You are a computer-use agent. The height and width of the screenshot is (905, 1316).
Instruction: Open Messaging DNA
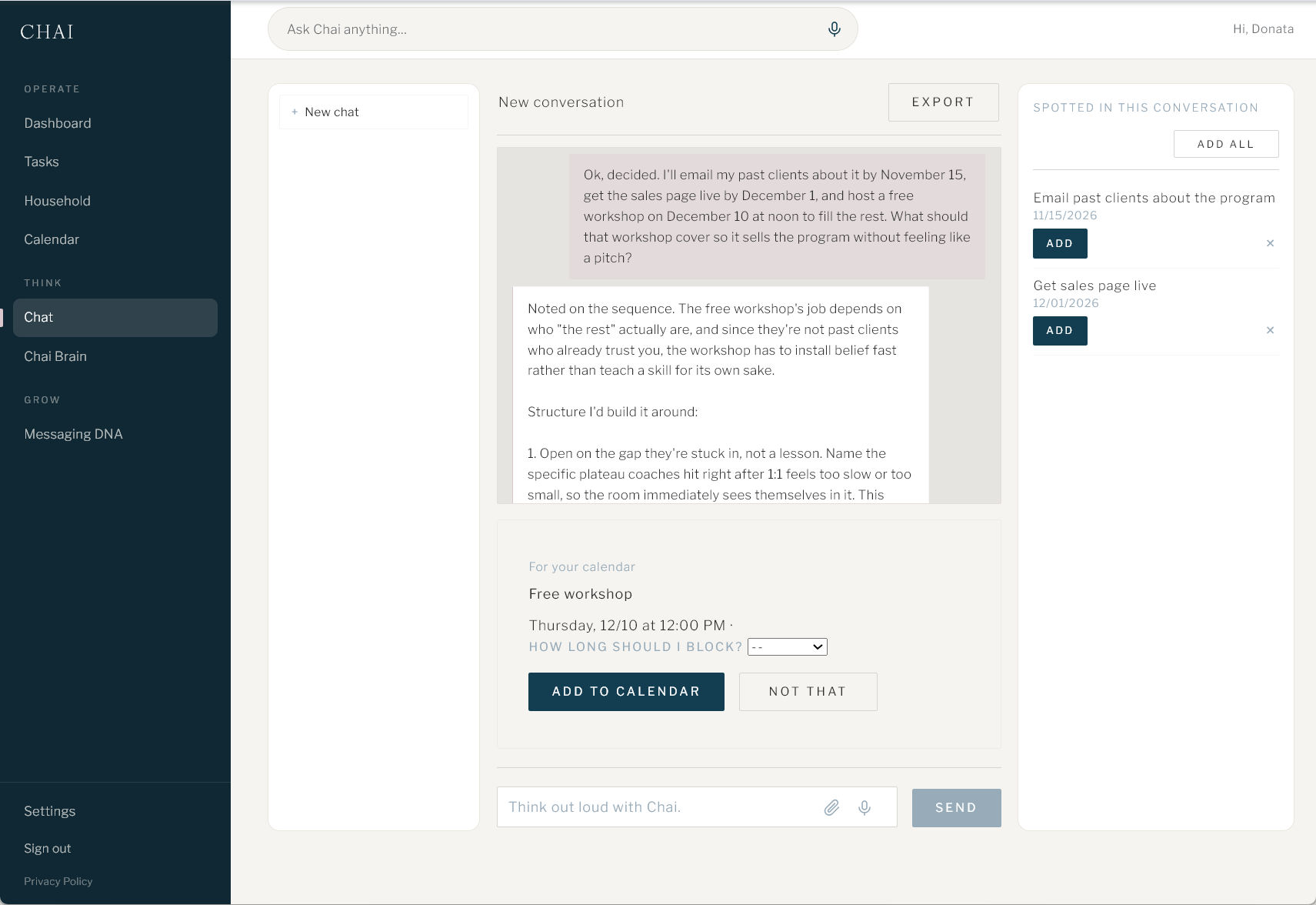point(73,434)
